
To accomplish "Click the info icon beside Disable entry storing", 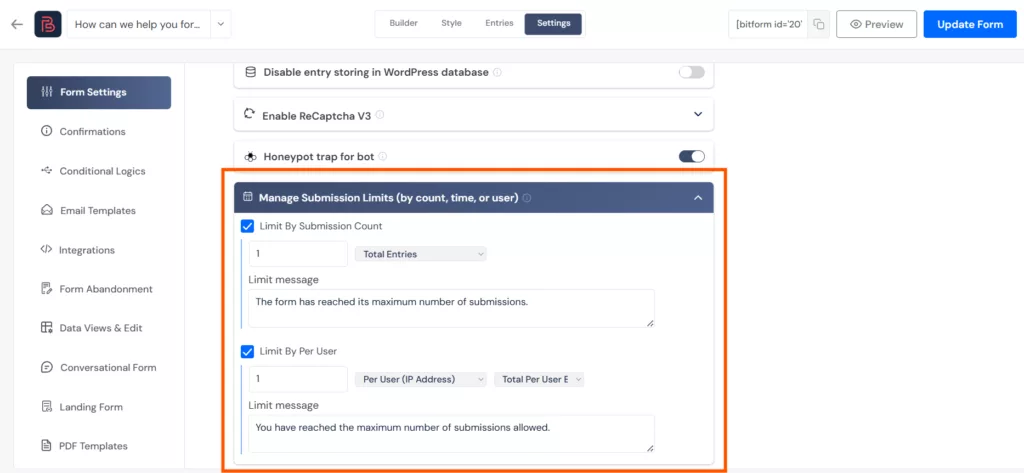I will click(x=497, y=73).
